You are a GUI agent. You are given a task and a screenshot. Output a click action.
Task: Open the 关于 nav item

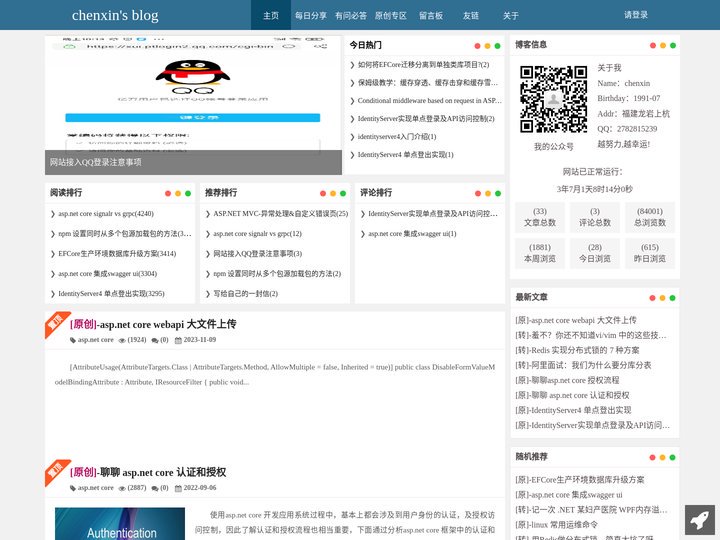511,15
